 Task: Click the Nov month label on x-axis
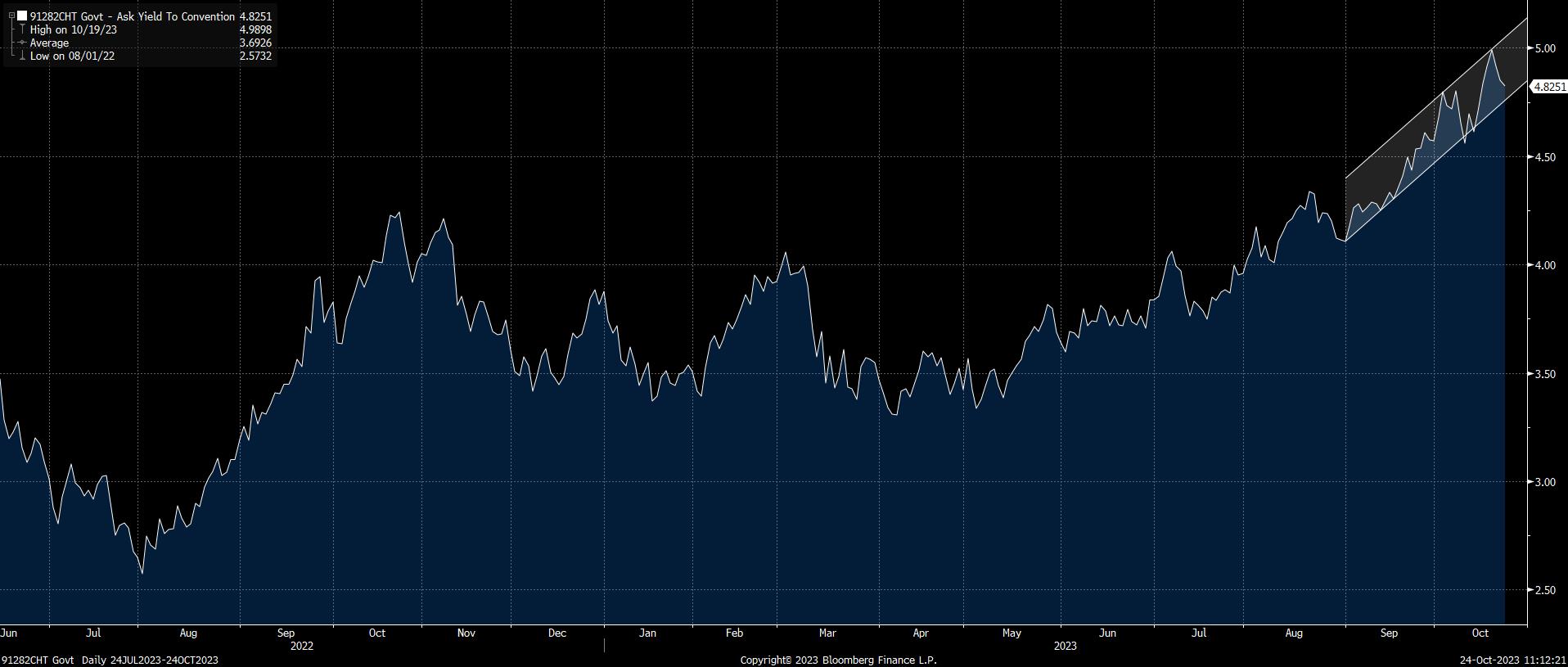click(x=466, y=633)
